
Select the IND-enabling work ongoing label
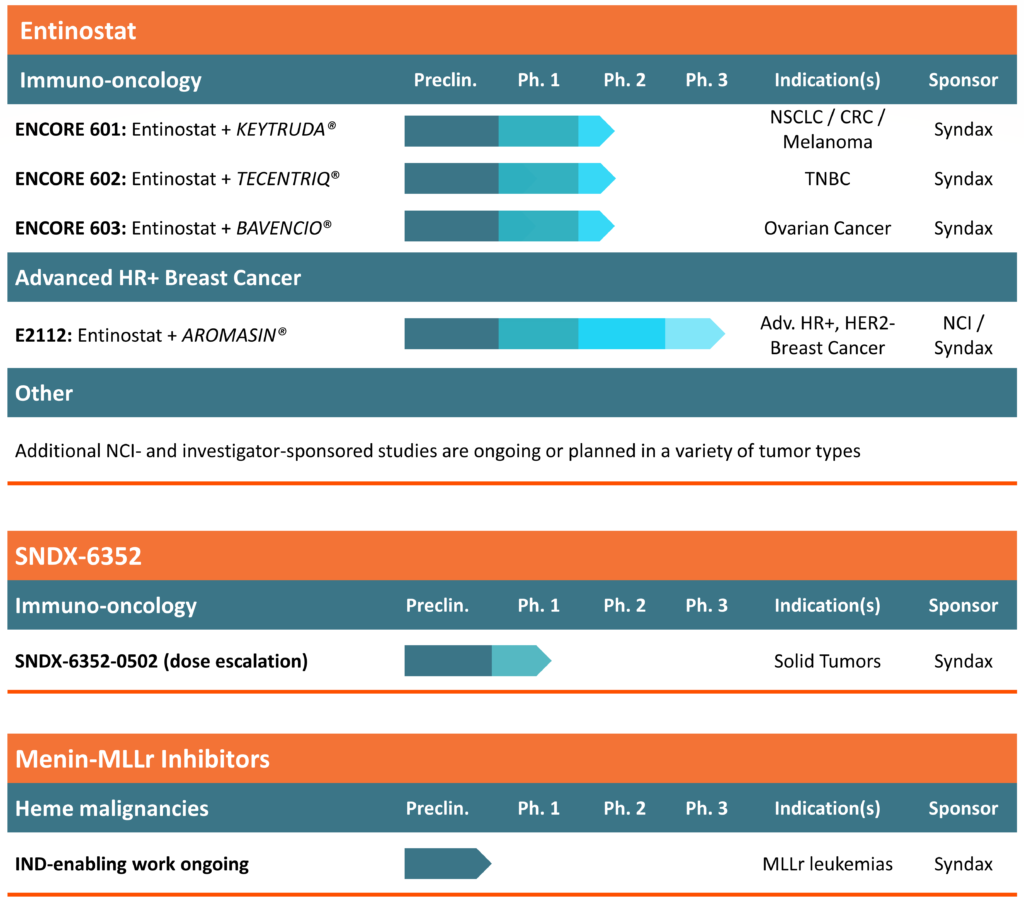[x=132, y=864]
